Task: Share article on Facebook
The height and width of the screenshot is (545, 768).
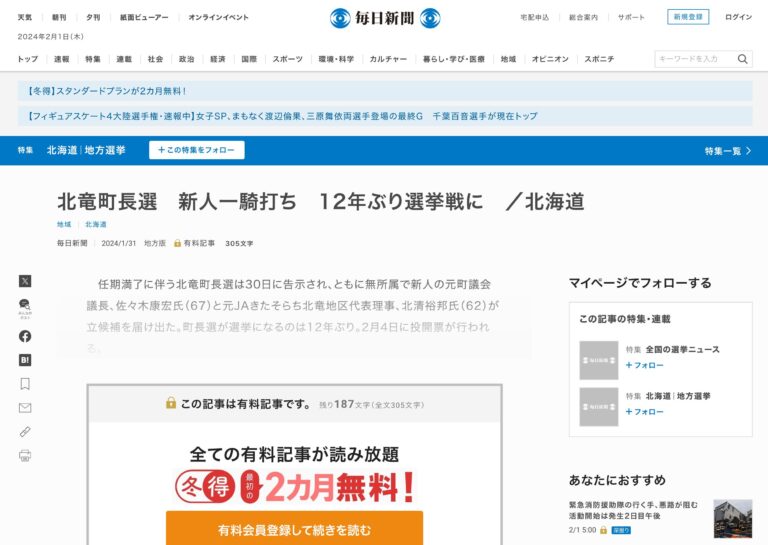Action: pos(25,336)
